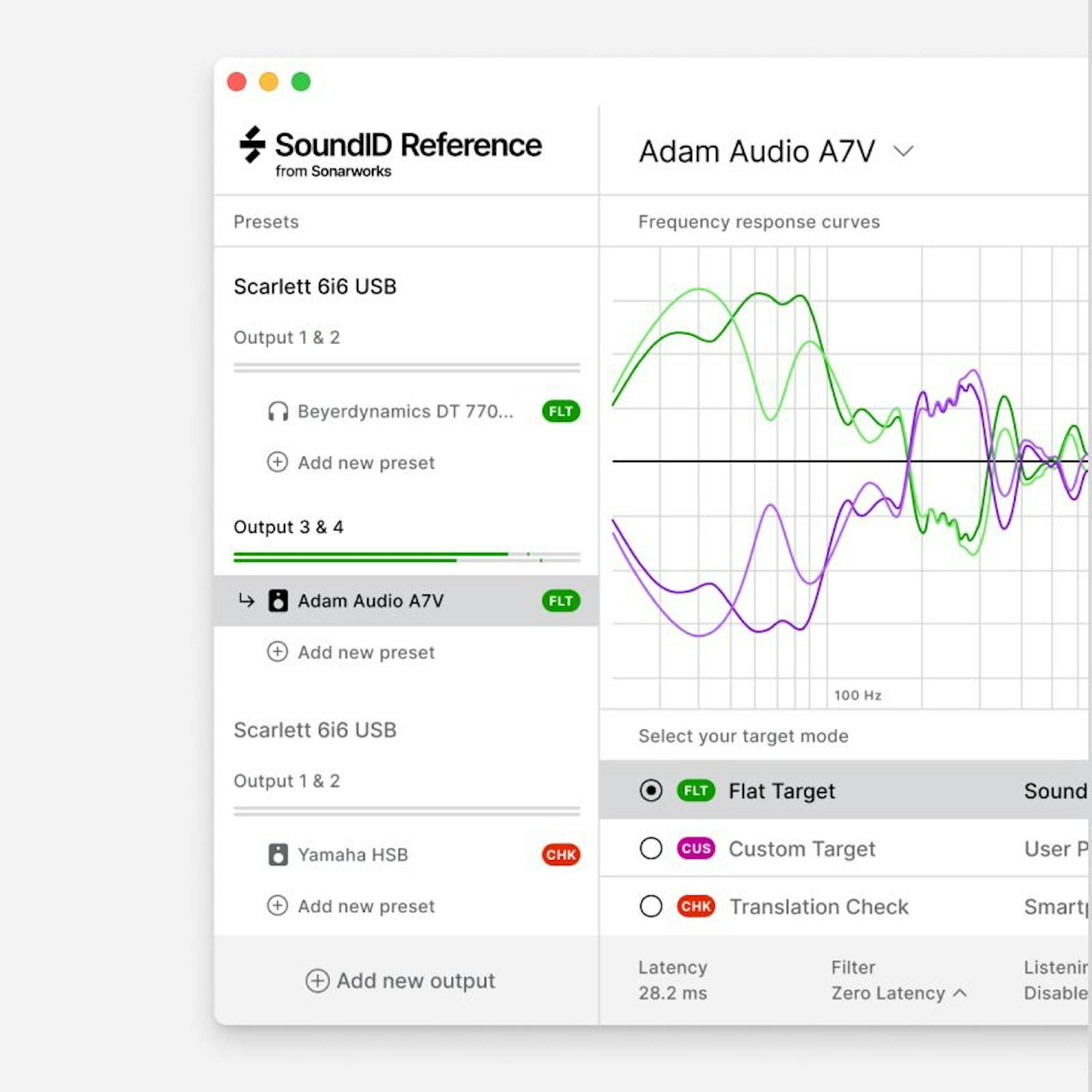The height and width of the screenshot is (1092, 1092).
Task: Click the arrow icon left of Adam Audio A7V
Action: 246,601
